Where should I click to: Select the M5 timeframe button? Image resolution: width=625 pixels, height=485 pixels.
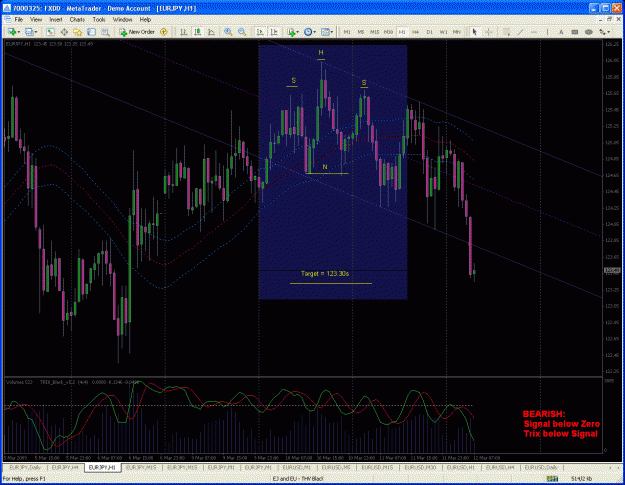point(361,32)
